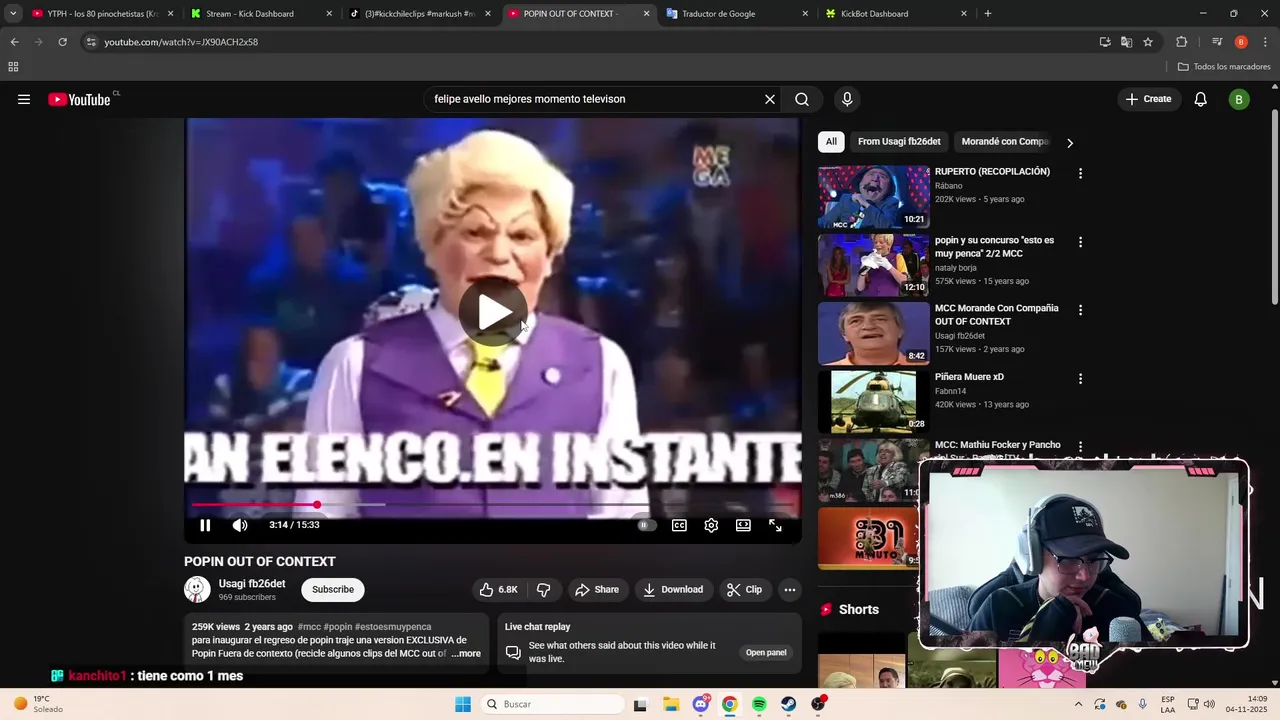Screen dimensions: 1280x720
Task: Dislike the video with thumbs down
Action: 544,590
